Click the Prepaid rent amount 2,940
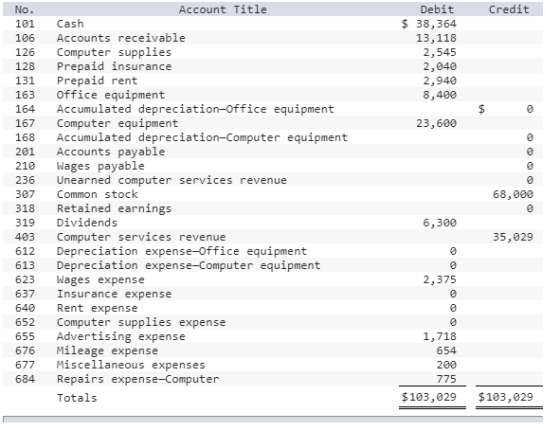Image resolution: width=560 pixels, height=431 pixels. pyautogui.click(x=440, y=80)
